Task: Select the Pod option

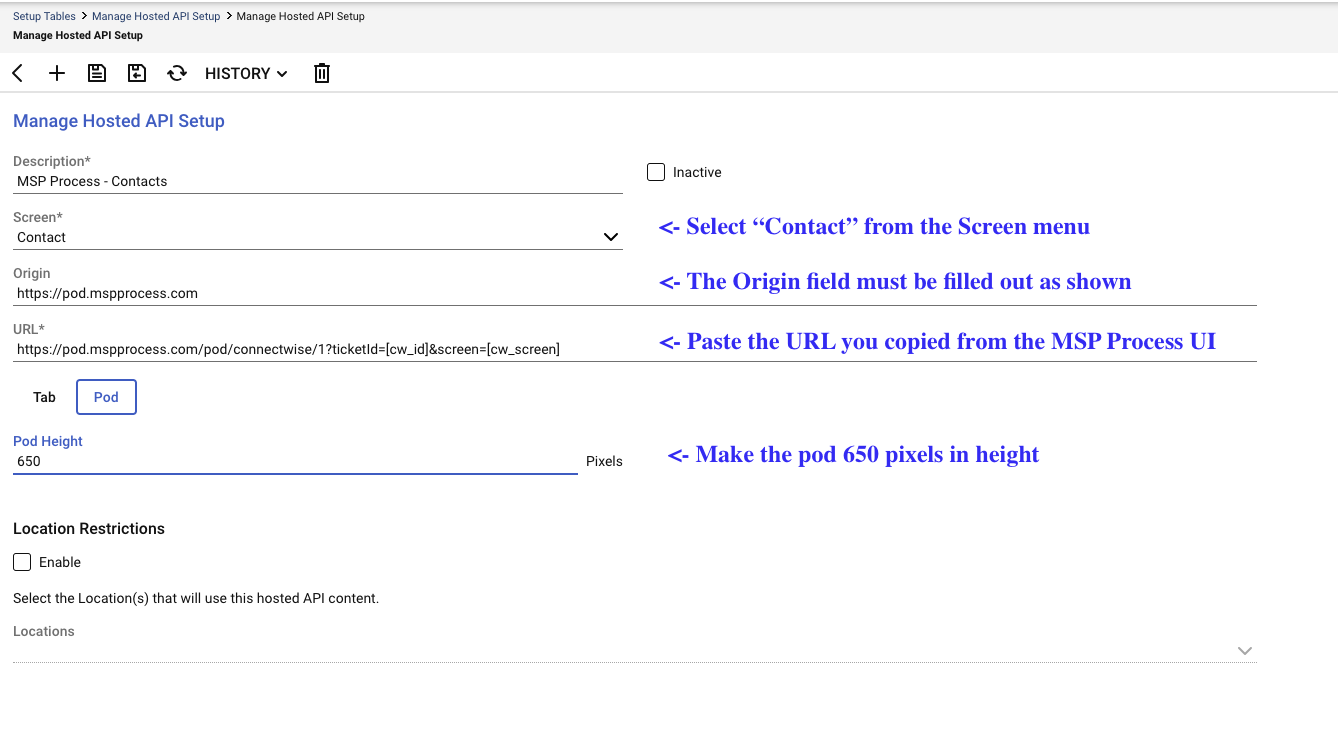Action: coord(106,397)
